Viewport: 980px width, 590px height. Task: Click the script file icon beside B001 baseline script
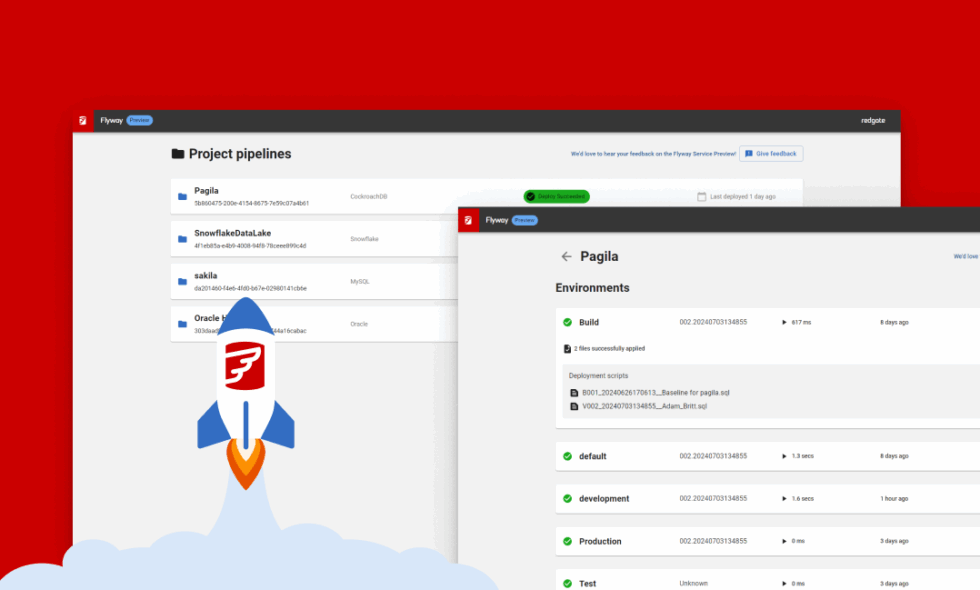coord(573,393)
